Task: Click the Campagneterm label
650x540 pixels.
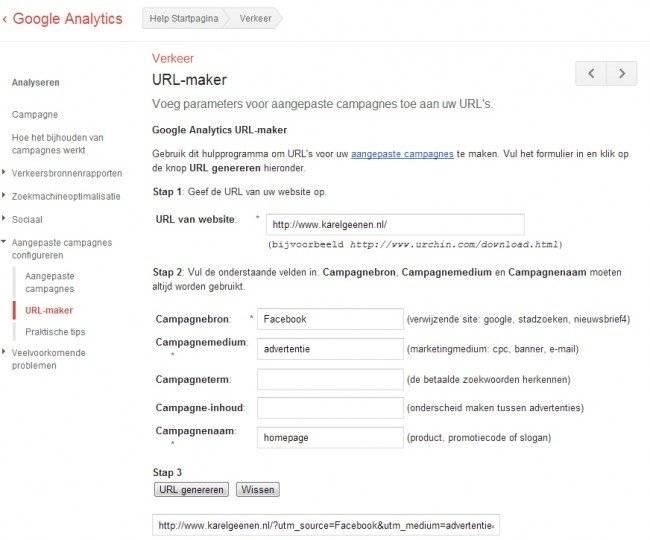Action: 193,380
